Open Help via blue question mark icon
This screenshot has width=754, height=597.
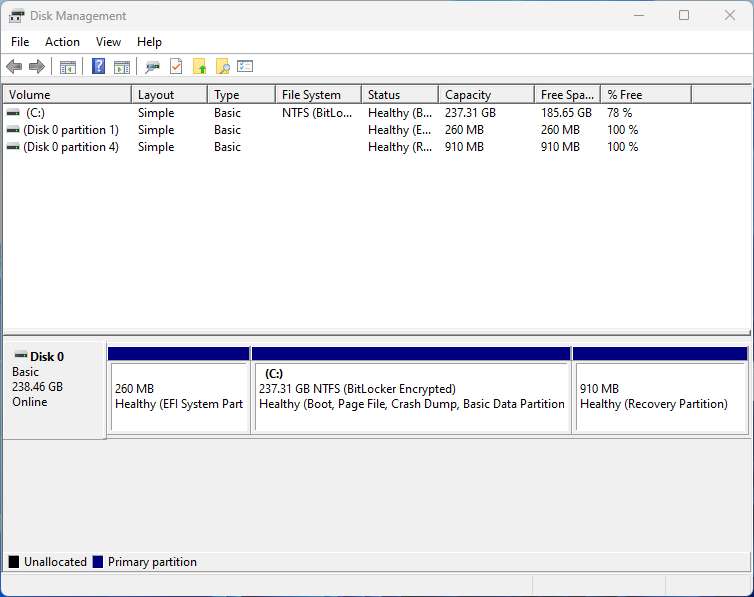[99, 66]
